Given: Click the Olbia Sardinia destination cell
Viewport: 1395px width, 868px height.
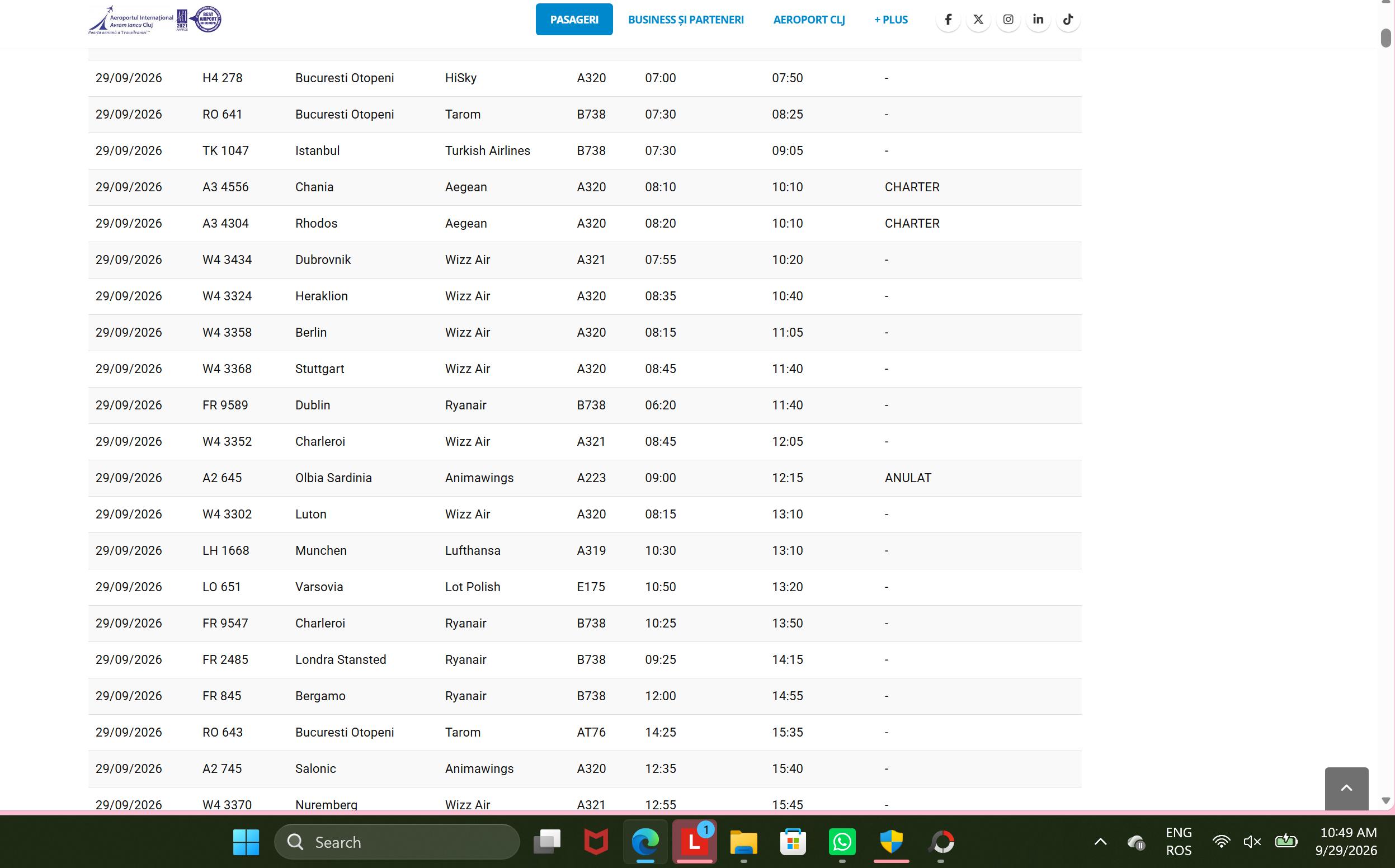Looking at the screenshot, I should 333,478.
